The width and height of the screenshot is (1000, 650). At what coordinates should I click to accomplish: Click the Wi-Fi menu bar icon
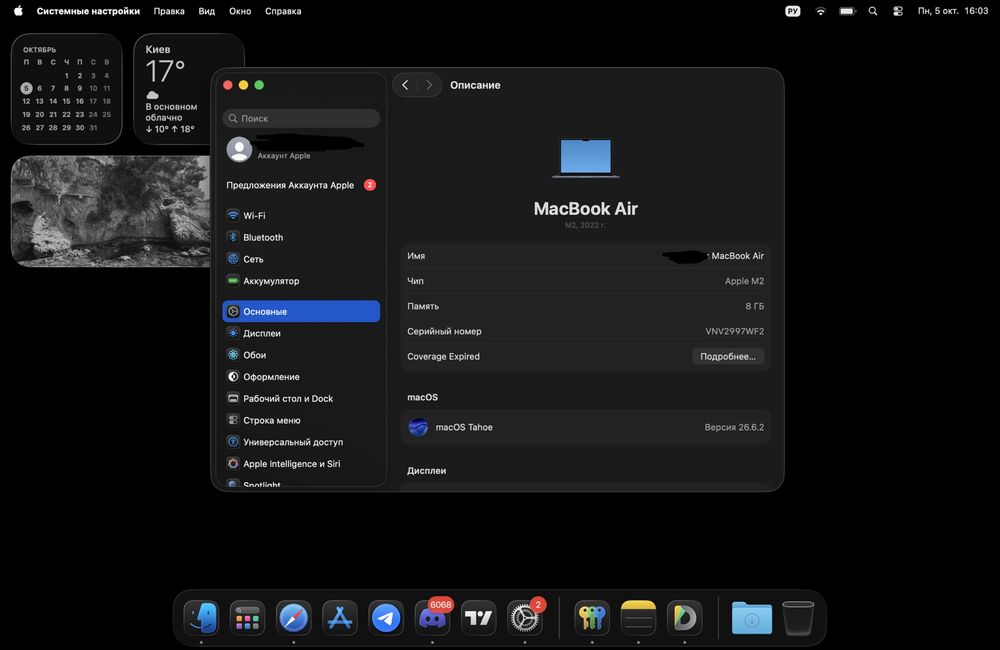coord(821,11)
